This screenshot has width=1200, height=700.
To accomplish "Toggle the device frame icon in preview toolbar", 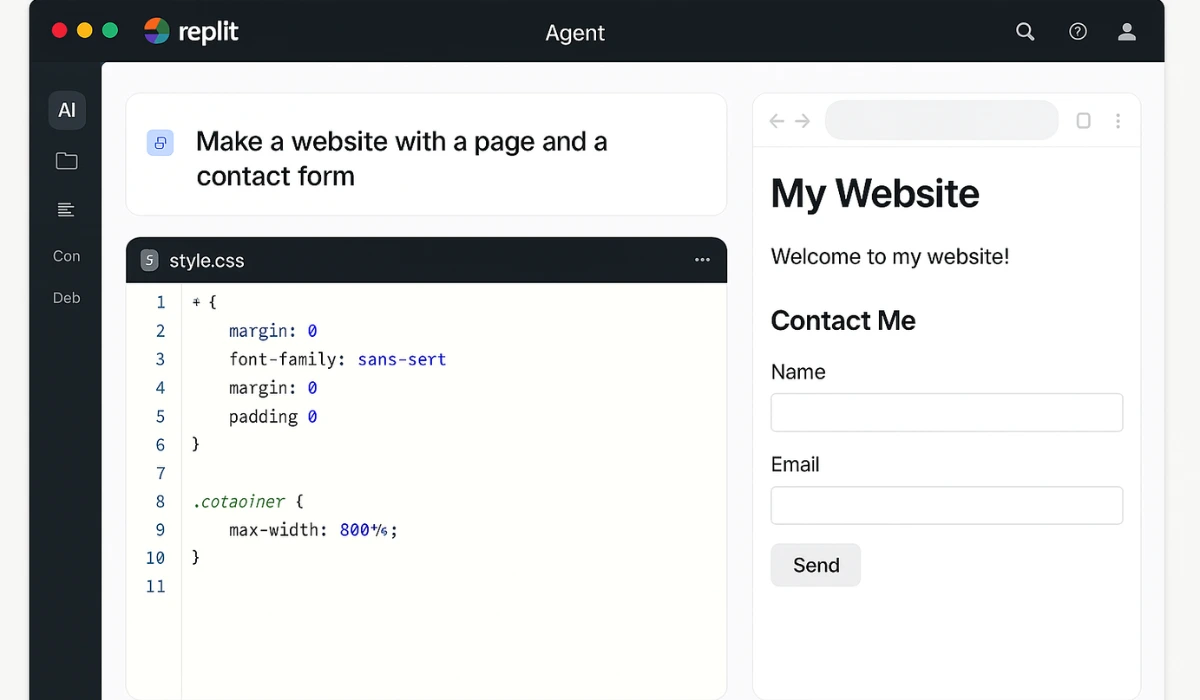I will (x=1083, y=120).
